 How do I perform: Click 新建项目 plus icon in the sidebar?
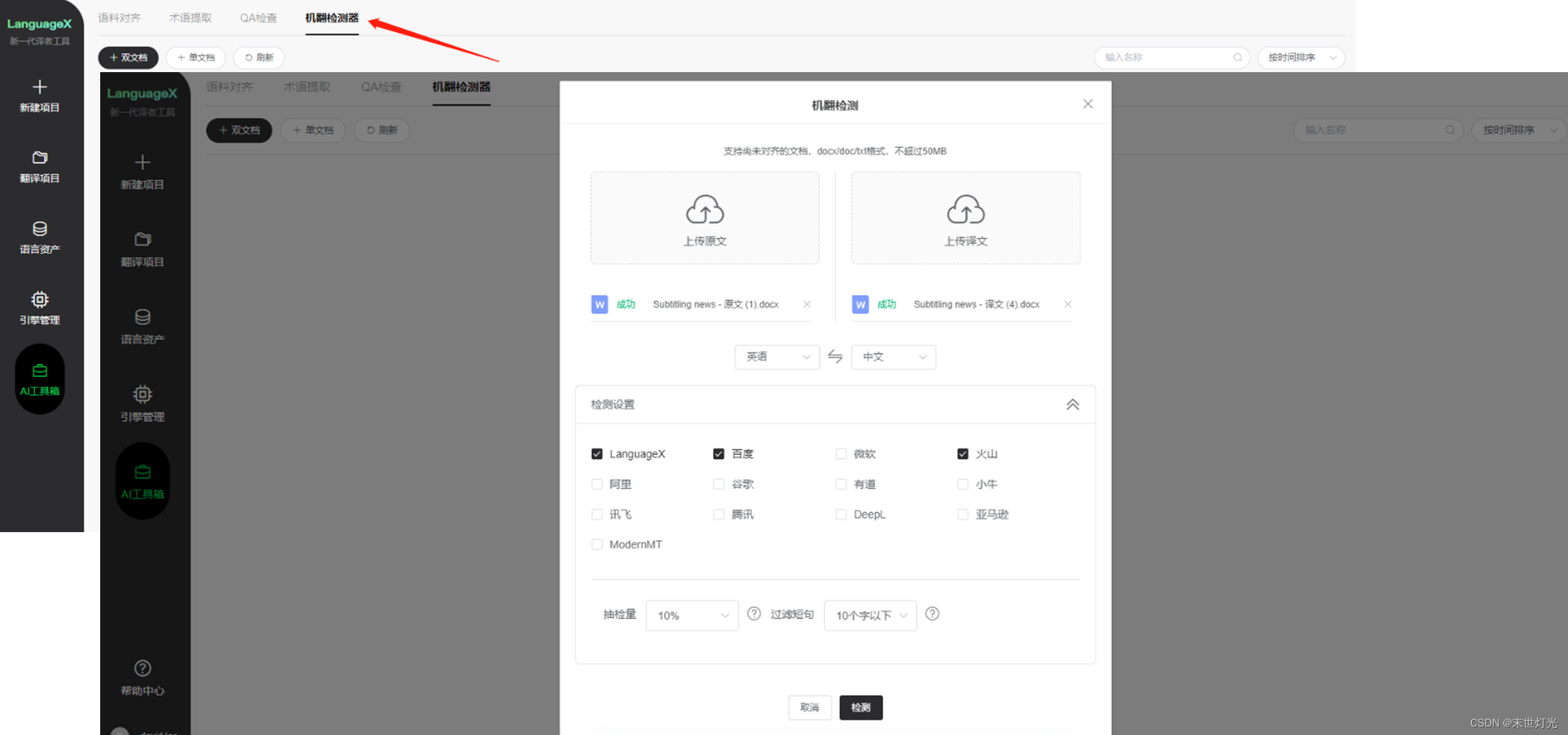click(40, 87)
